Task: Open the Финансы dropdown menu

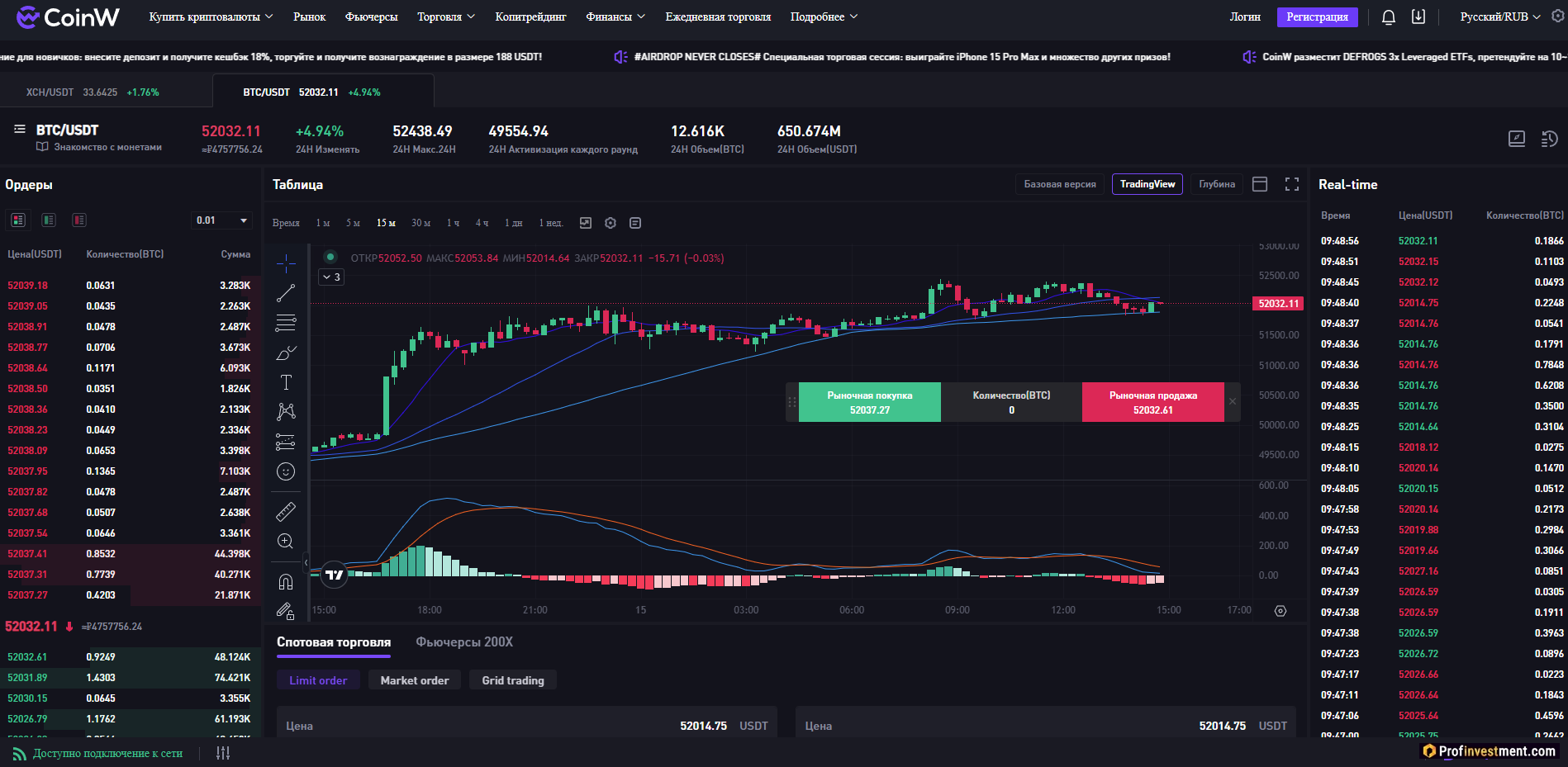Action: pos(615,17)
